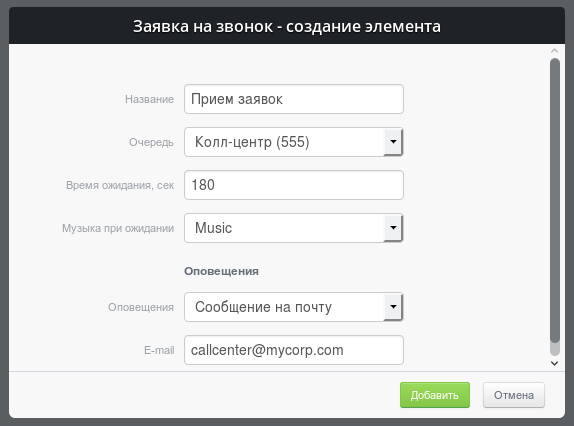The width and height of the screenshot is (574, 426).
Task: Focus the Время ожидания field showing 180
Action: (294, 185)
